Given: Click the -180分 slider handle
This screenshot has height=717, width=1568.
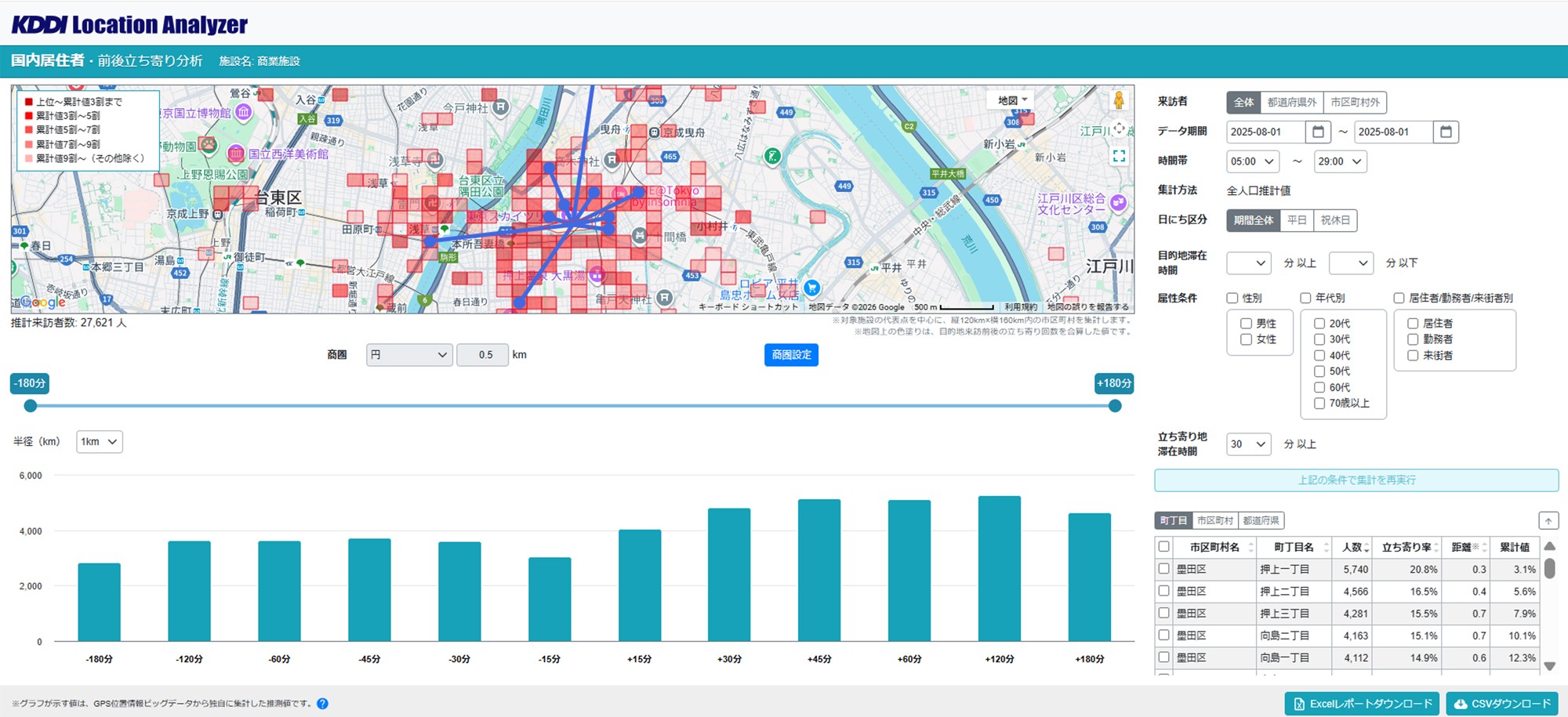Looking at the screenshot, I should tap(31, 406).
